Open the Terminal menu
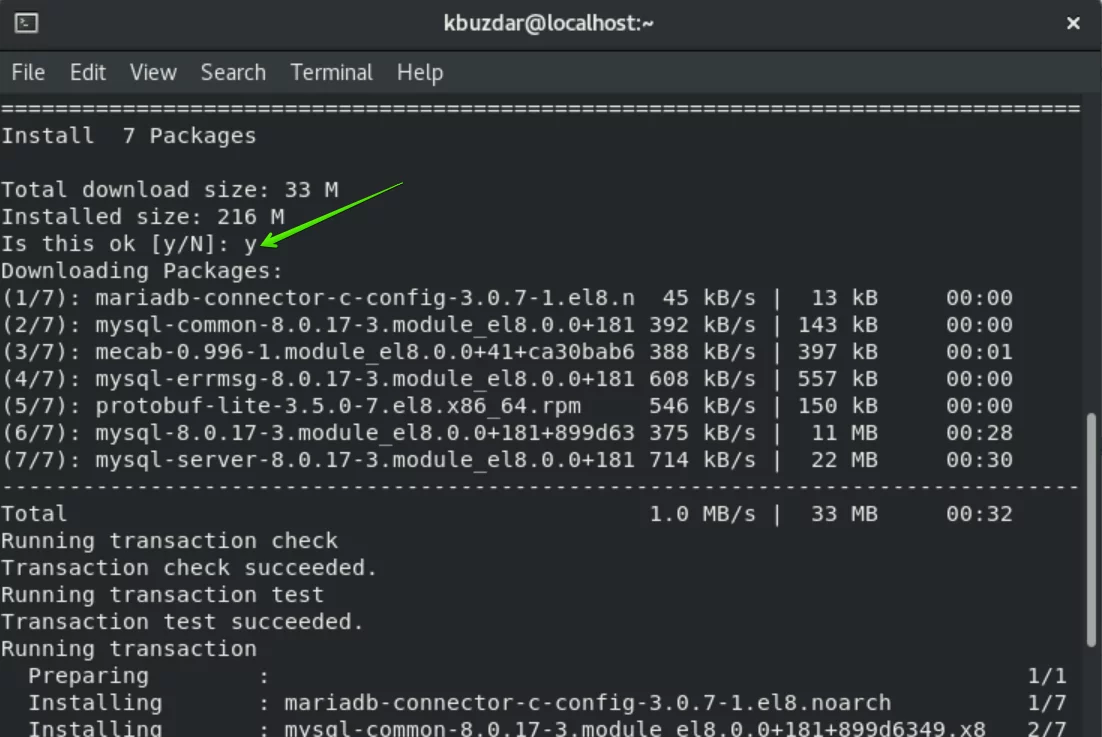 (x=331, y=72)
